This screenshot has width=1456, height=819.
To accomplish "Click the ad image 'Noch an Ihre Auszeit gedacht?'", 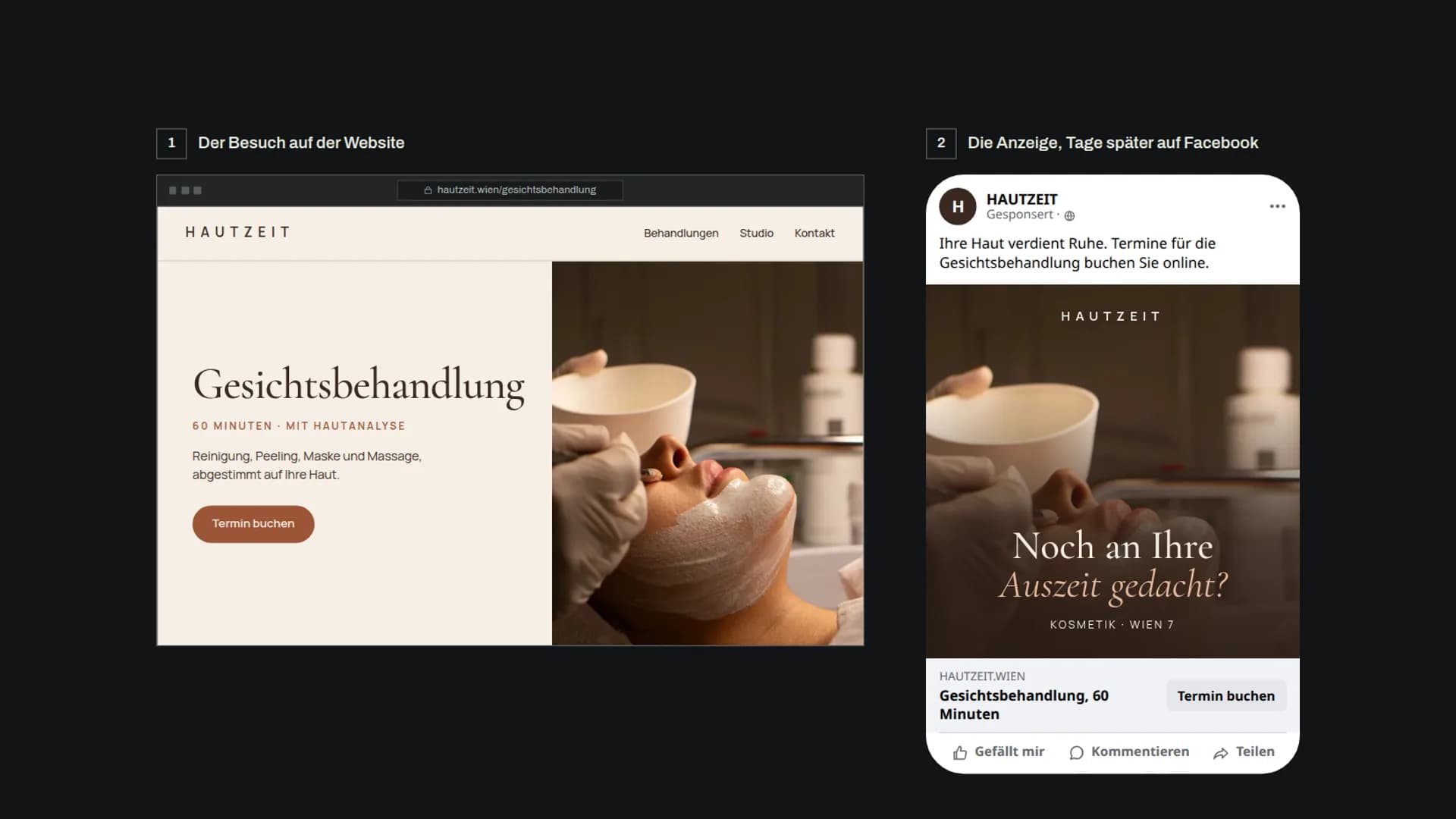I will [x=1112, y=471].
